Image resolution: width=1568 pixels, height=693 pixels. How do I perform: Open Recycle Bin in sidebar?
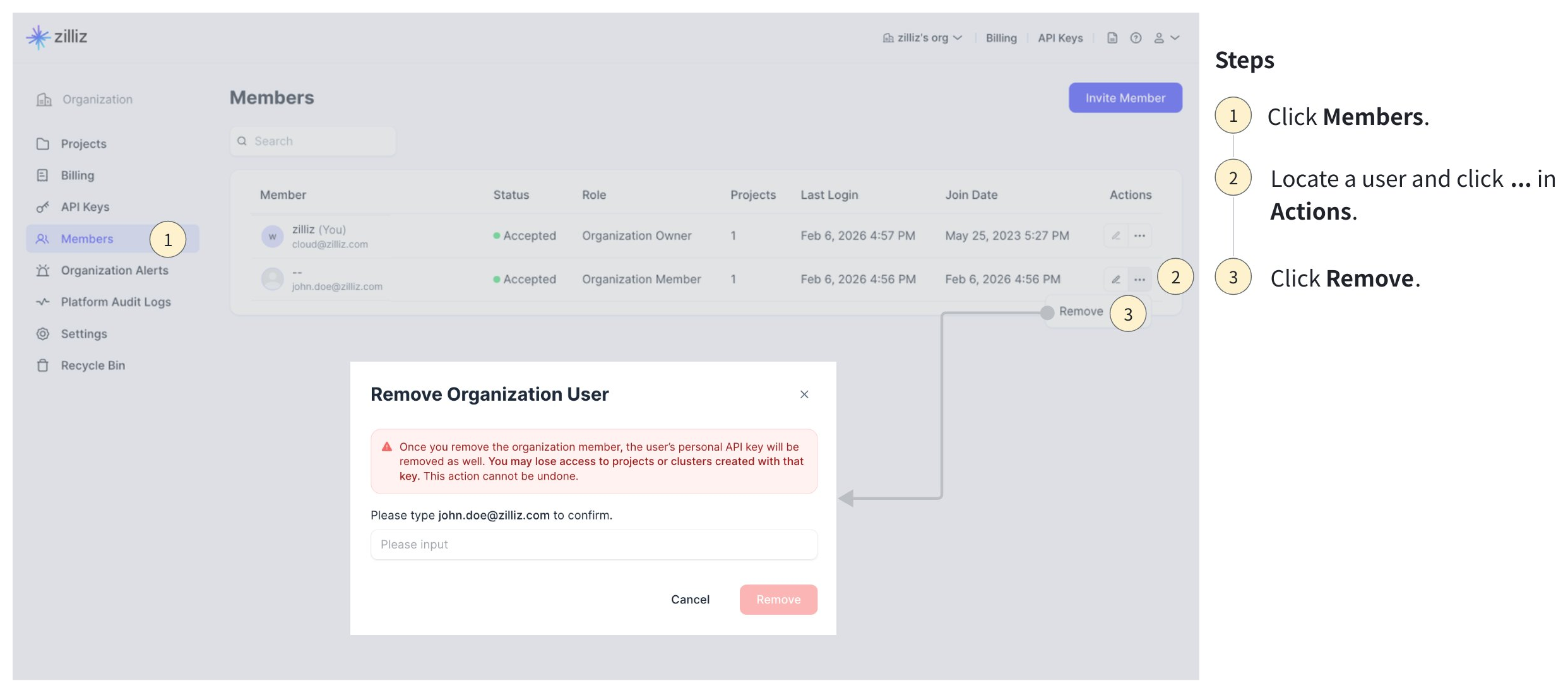pyautogui.click(x=92, y=365)
